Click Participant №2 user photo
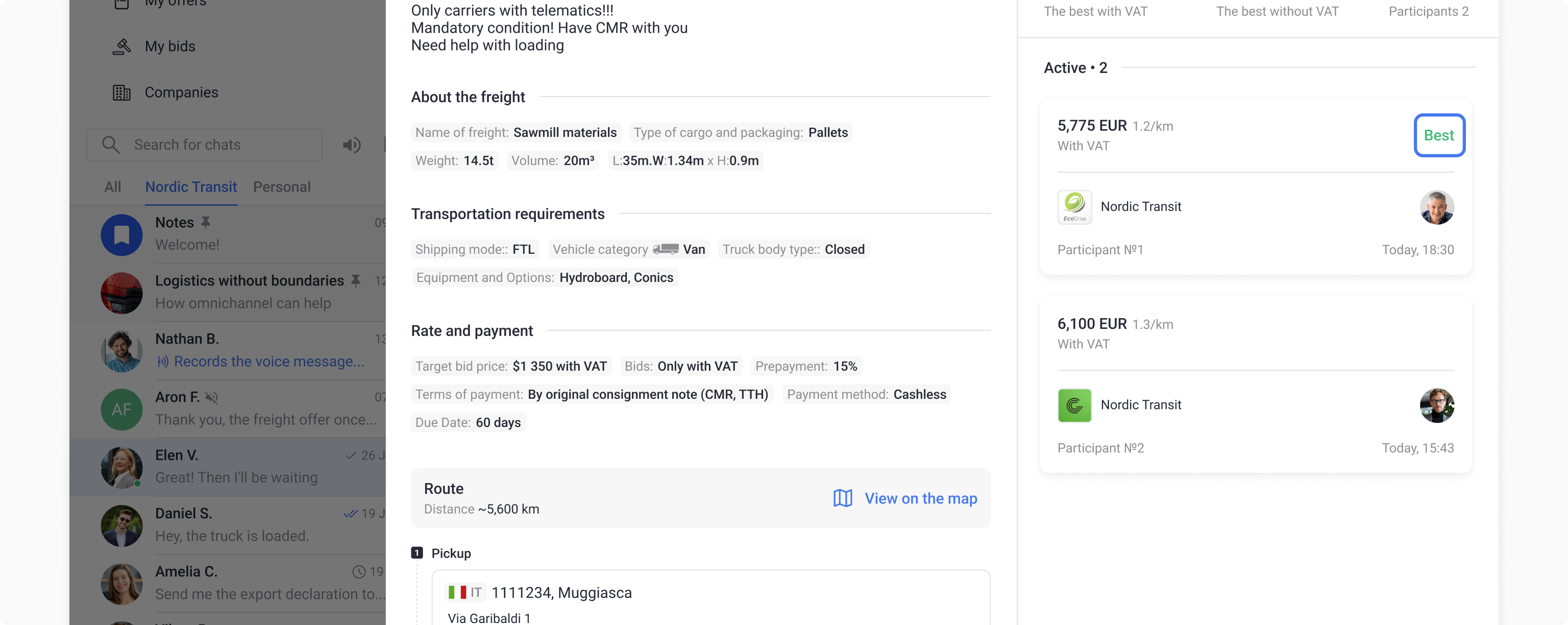This screenshot has width=1568, height=625. click(1436, 405)
